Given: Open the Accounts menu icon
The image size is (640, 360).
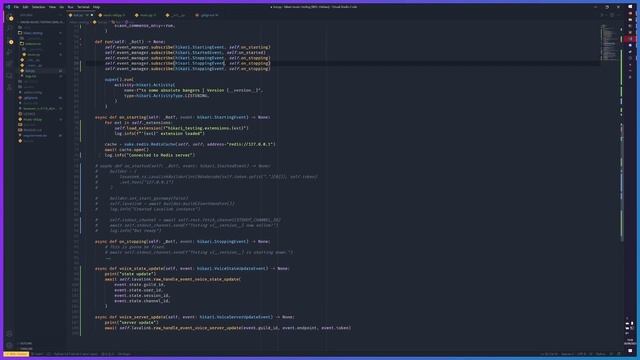Looking at the screenshot, I should coord(9,334).
